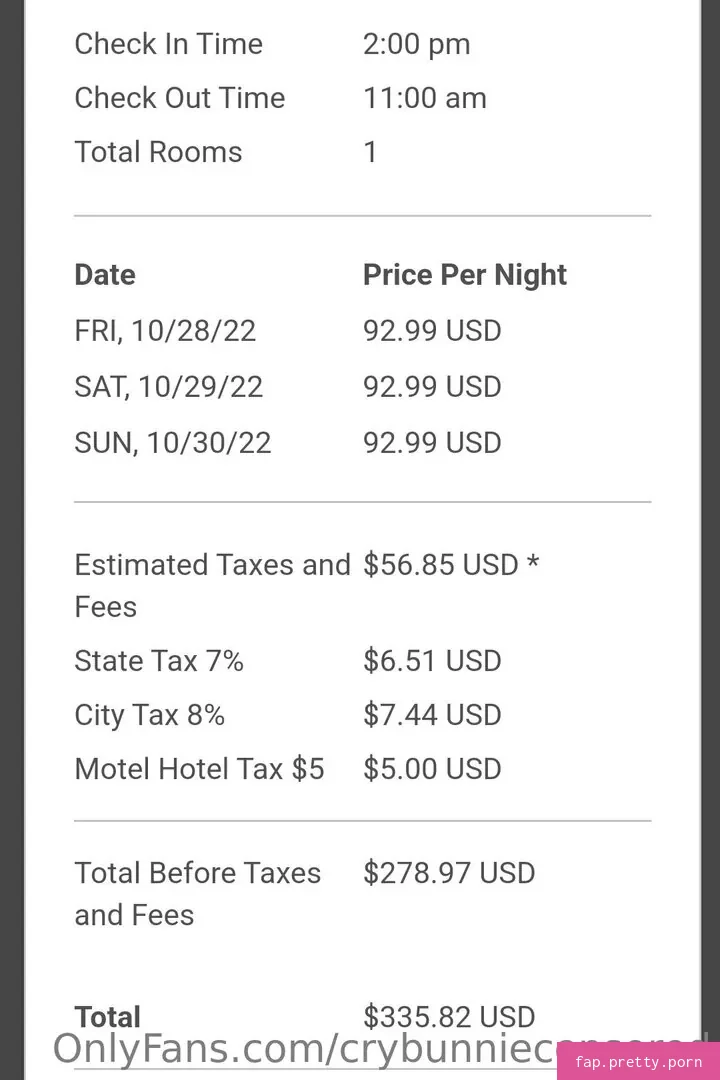
Task: Click the Check Out Time label
Action: 180,98
